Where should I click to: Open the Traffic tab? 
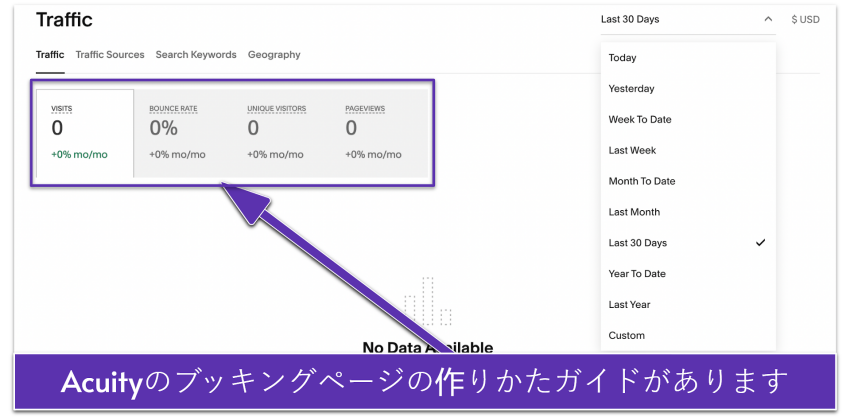[x=50, y=55]
